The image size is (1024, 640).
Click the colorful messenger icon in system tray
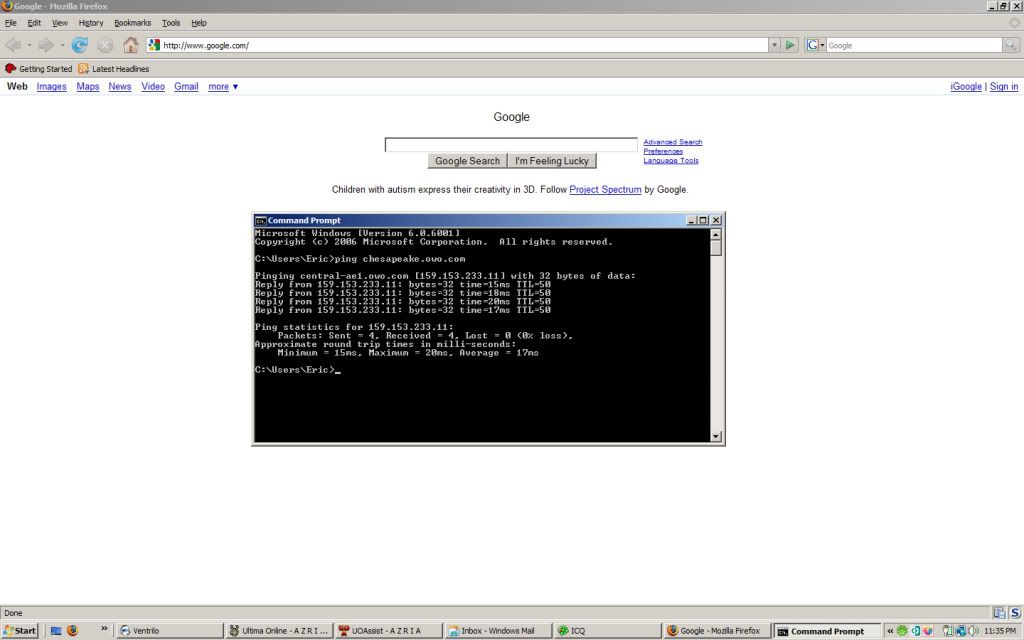[x=927, y=631]
